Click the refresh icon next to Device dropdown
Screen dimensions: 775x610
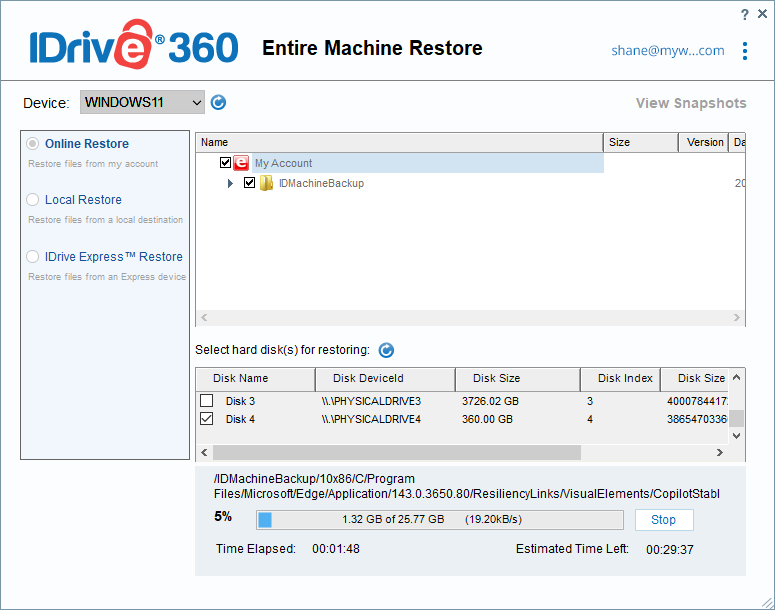[219, 102]
